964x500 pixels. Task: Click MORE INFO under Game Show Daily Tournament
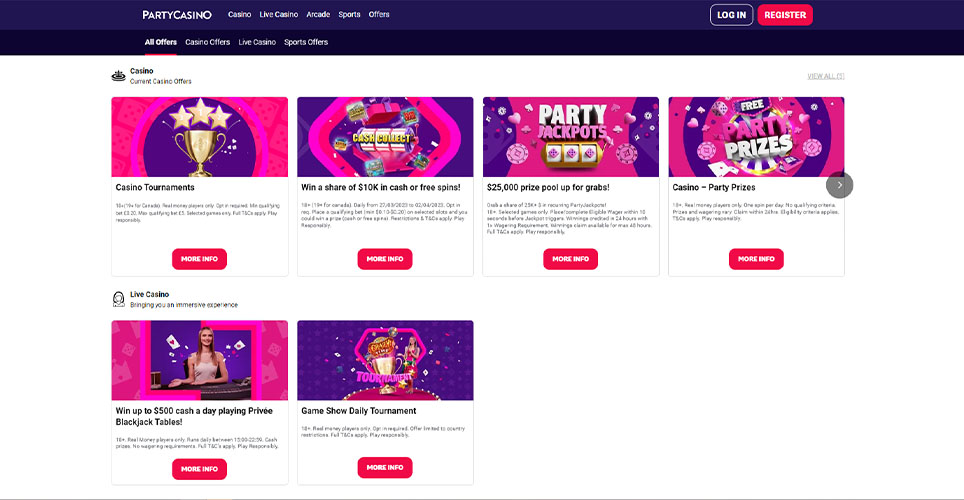(x=385, y=467)
